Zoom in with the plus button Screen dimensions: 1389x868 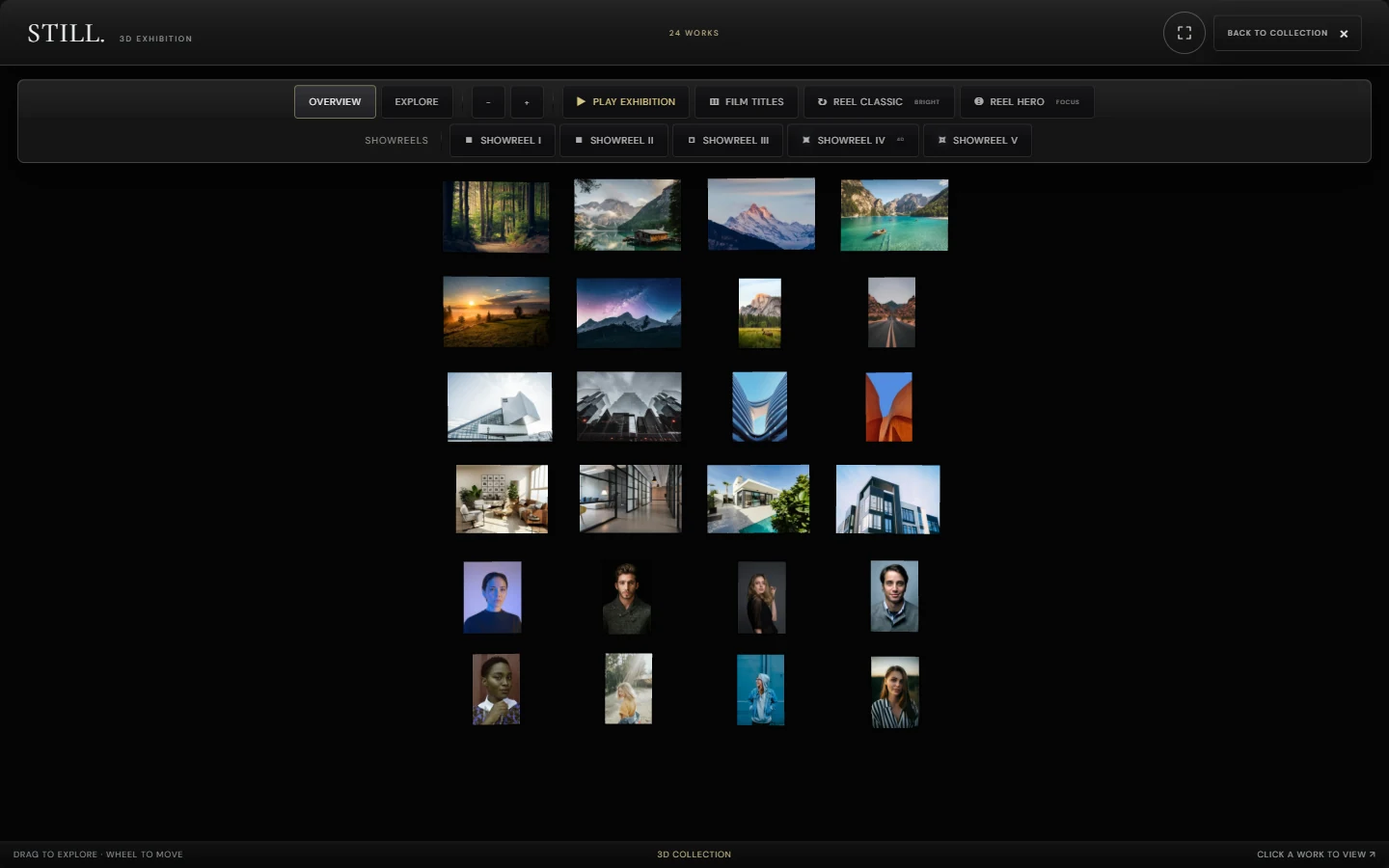pyautogui.click(x=527, y=101)
